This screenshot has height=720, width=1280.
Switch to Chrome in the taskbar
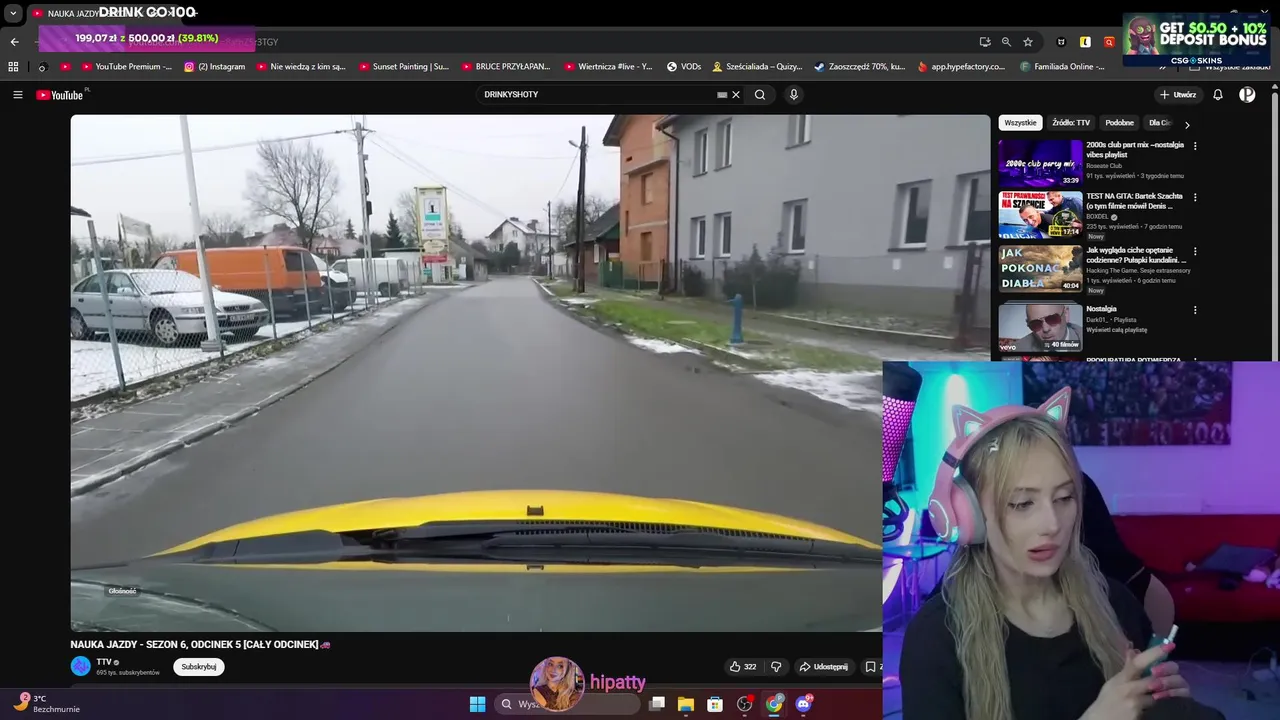(774, 704)
